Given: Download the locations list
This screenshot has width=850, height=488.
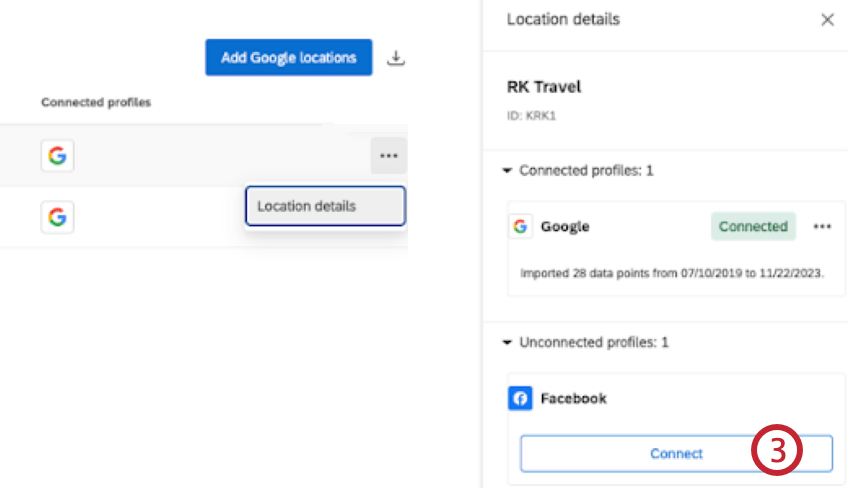Looking at the screenshot, I should pos(396,58).
